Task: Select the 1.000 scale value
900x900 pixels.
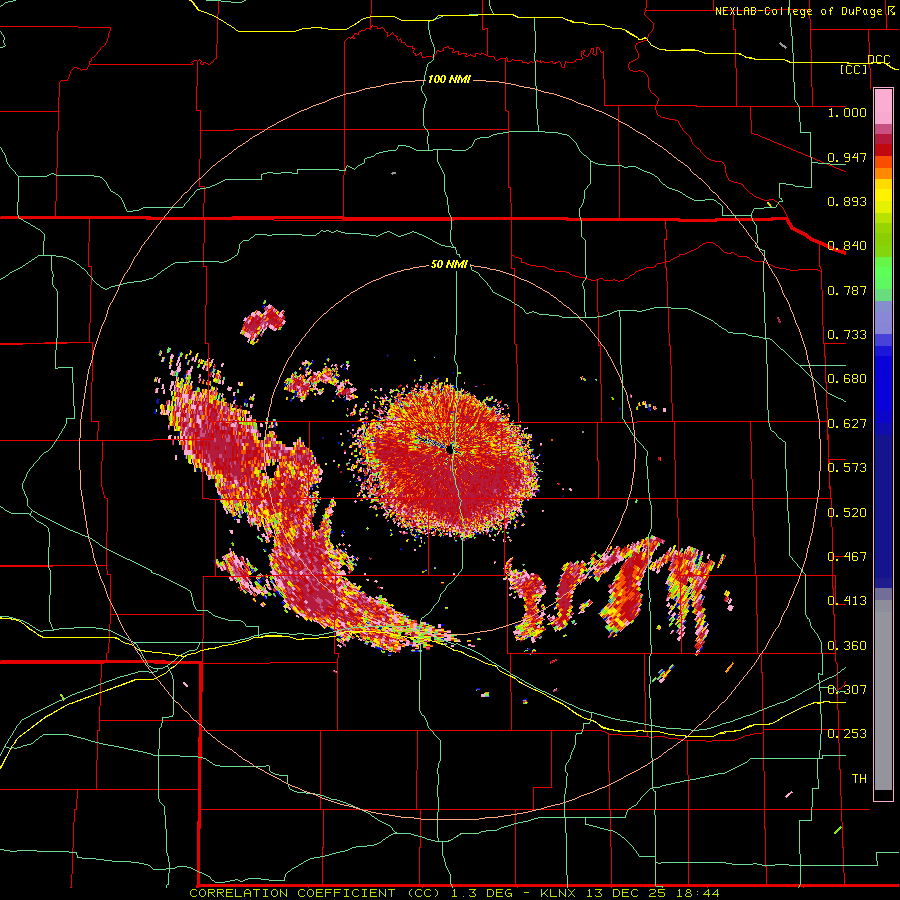Action: pyautogui.click(x=847, y=112)
